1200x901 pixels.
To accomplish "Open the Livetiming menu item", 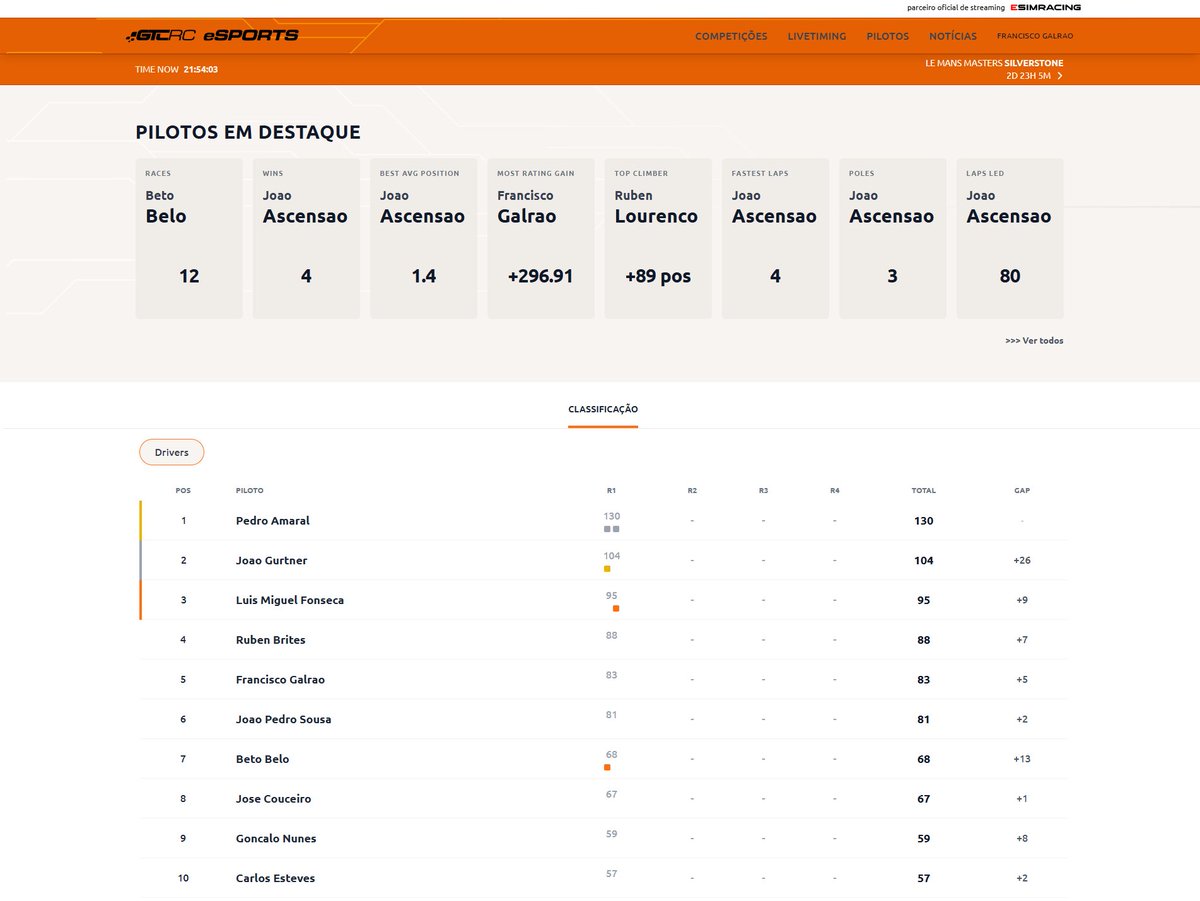I will (817, 36).
